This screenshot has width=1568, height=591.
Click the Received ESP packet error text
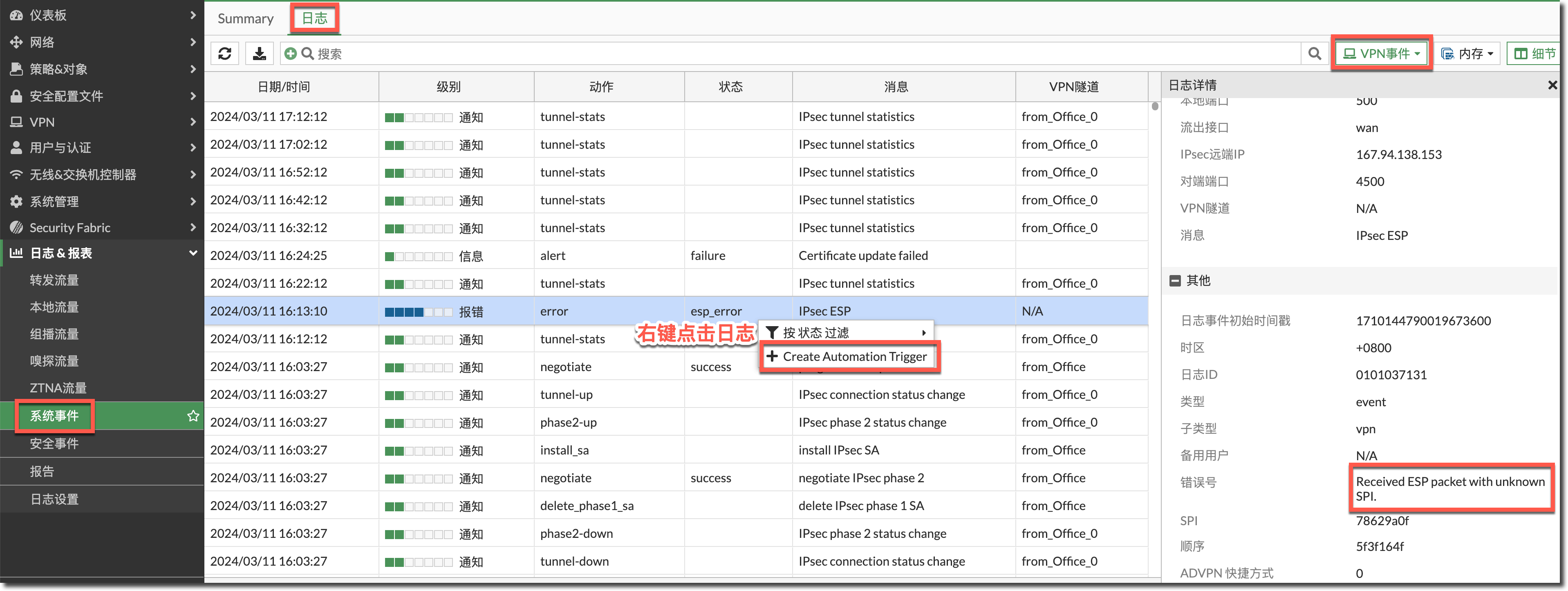(1450, 488)
